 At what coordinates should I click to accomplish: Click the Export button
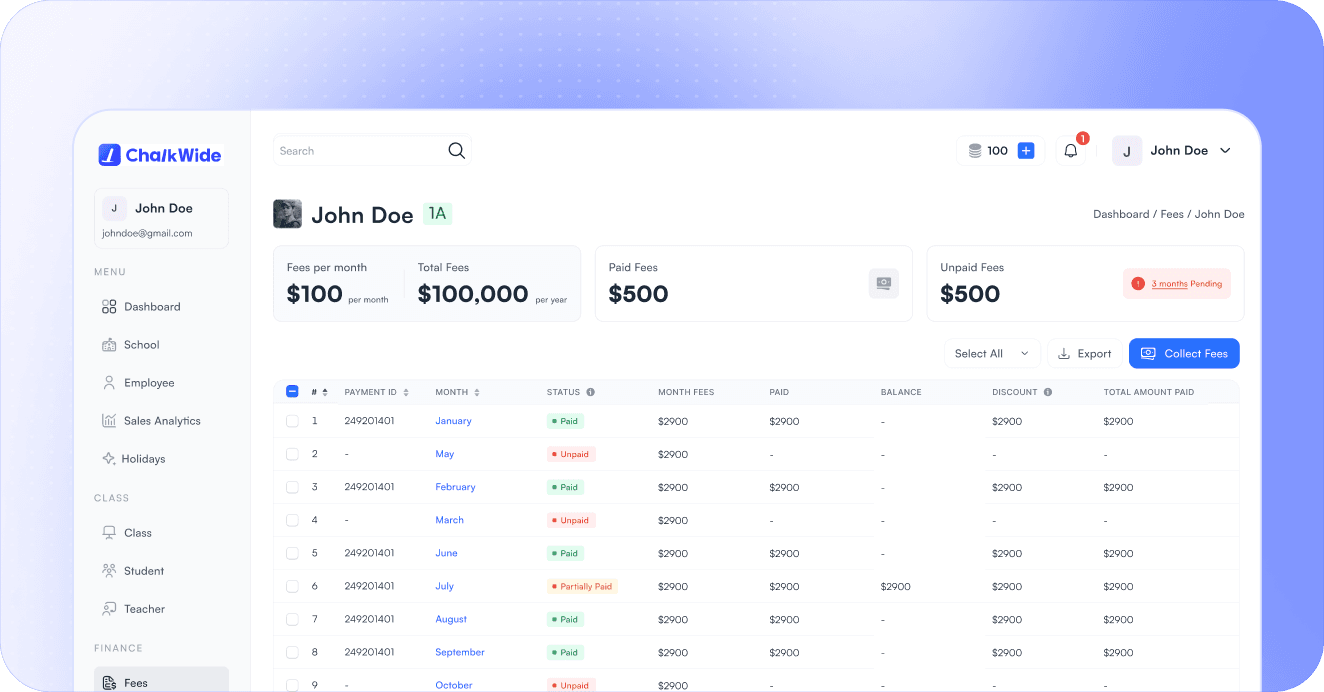point(1084,353)
